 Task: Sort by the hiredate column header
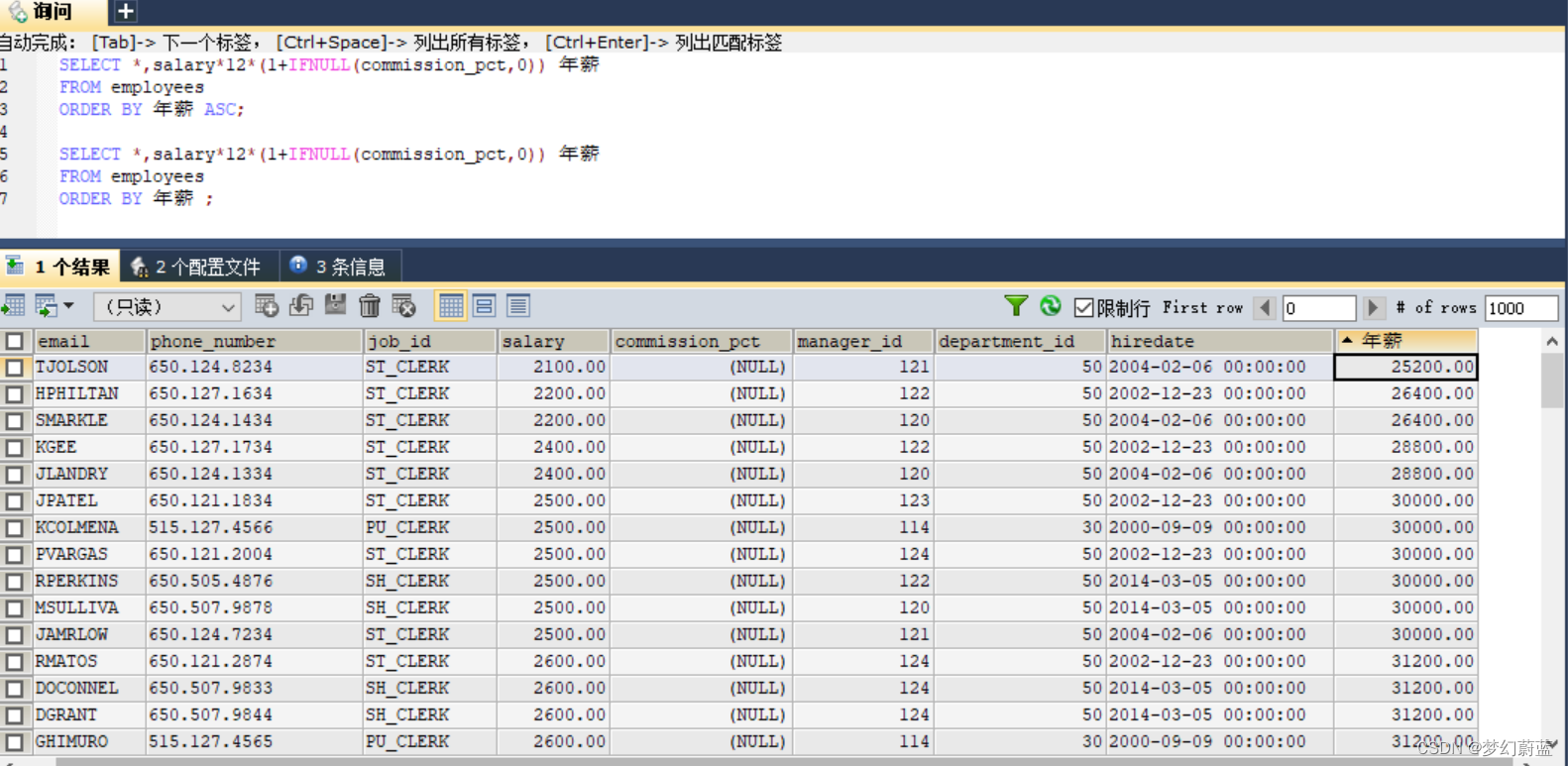[1219, 341]
